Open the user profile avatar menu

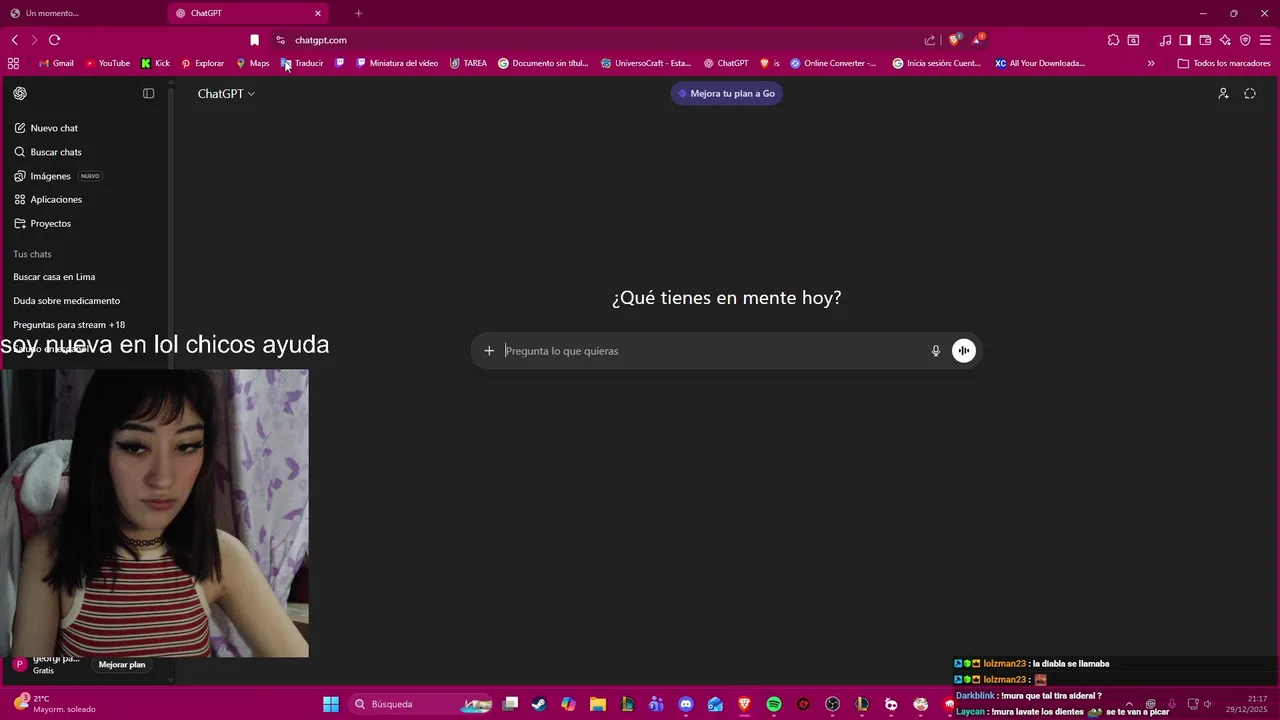(19, 664)
